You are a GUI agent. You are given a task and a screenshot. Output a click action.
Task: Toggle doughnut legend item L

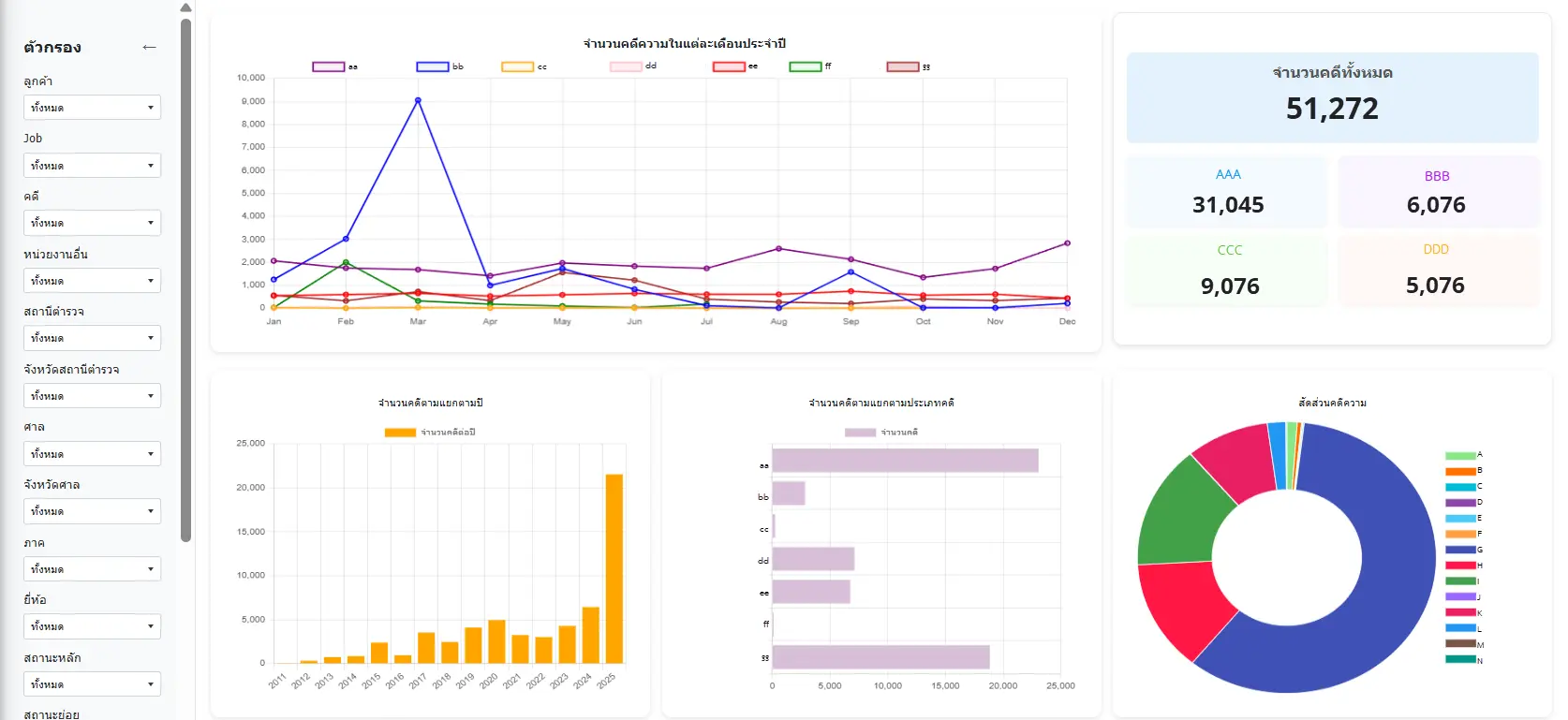click(1464, 629)
